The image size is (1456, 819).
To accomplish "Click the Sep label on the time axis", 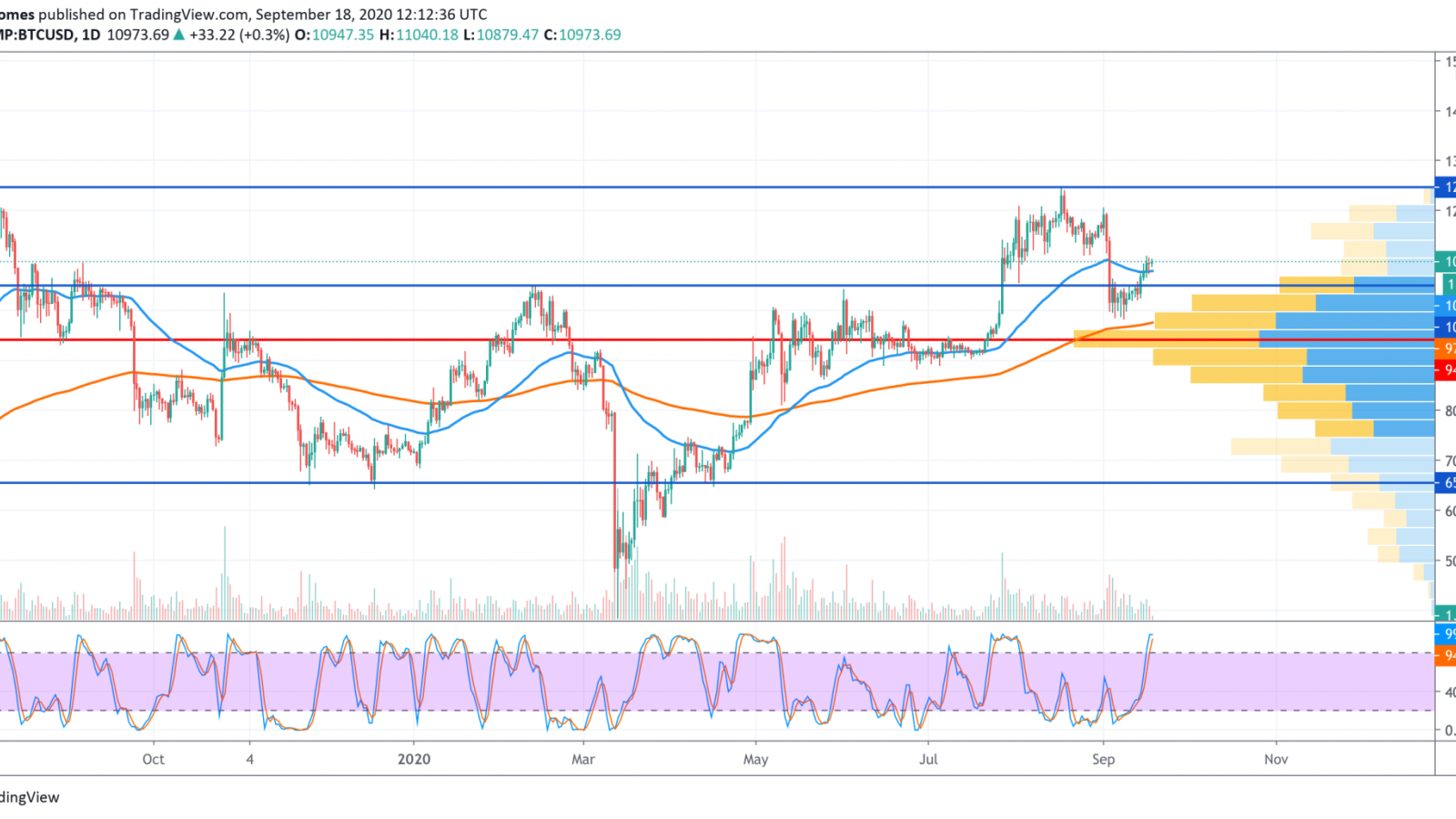I will coord(1103,759).
